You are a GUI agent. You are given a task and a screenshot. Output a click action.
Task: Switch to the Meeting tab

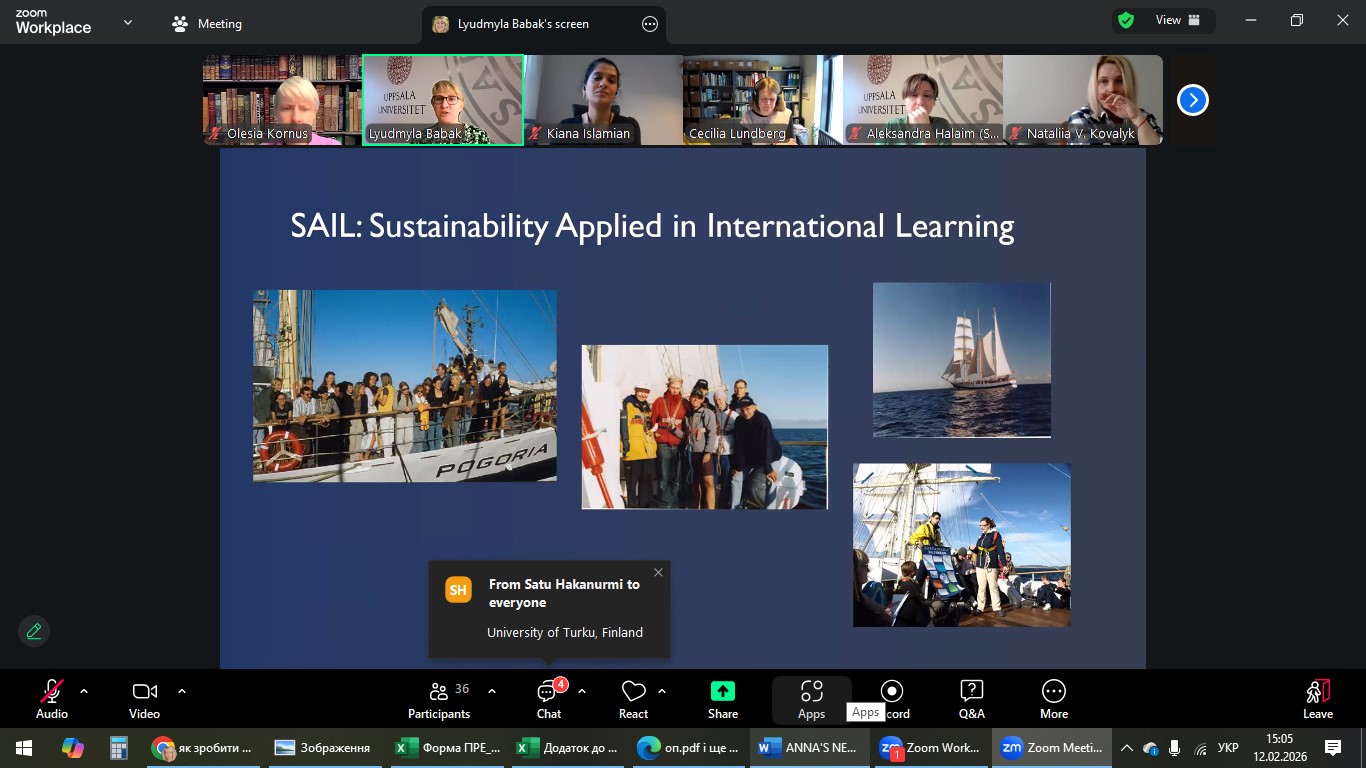[207, 24]
